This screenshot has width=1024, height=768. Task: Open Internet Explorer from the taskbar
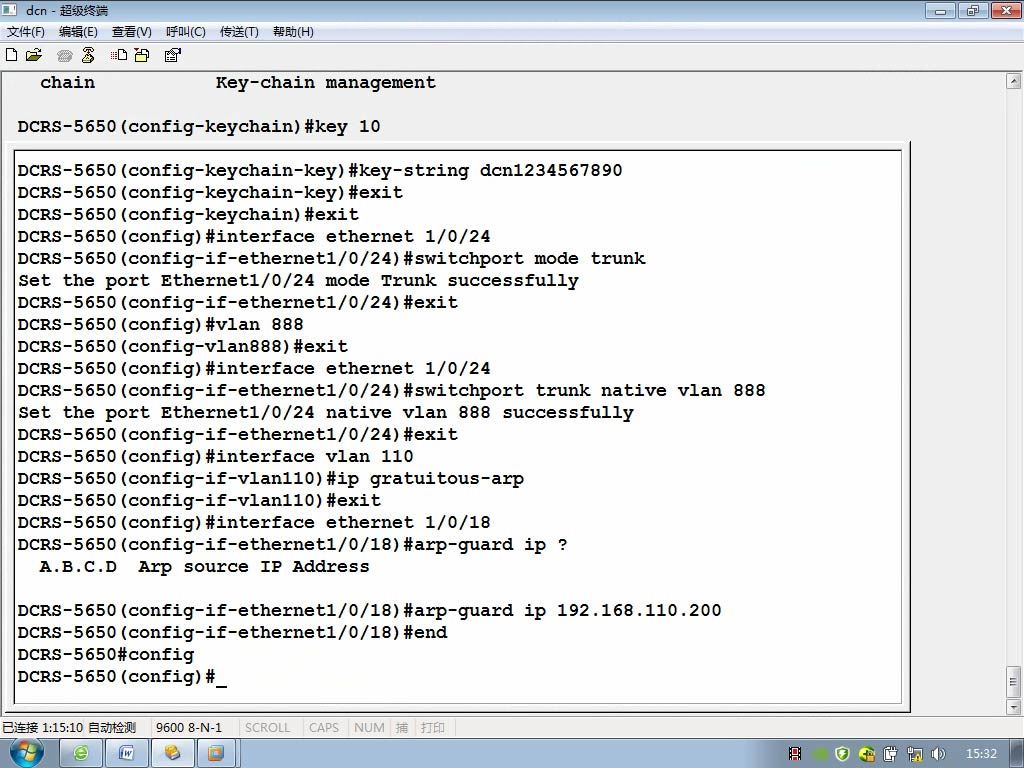pyautogui.click(x=81, y=754)
